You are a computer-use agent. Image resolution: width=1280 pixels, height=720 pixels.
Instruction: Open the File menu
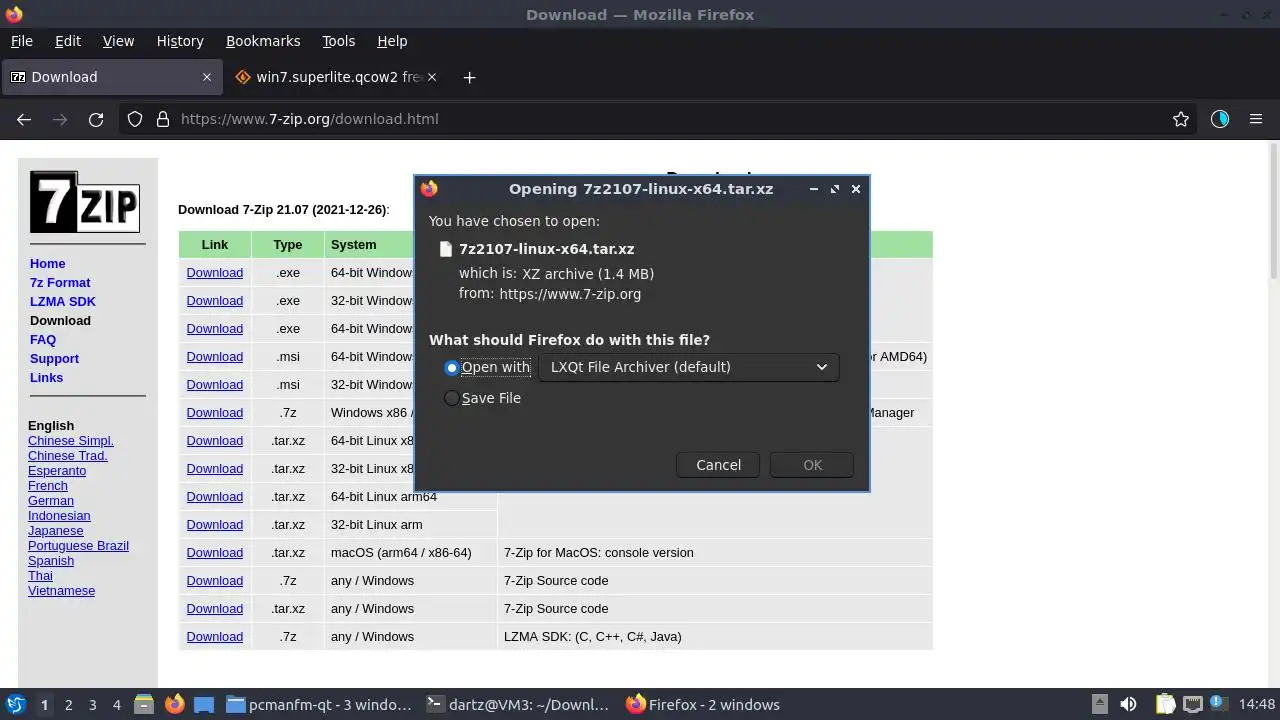pos(21,41)
